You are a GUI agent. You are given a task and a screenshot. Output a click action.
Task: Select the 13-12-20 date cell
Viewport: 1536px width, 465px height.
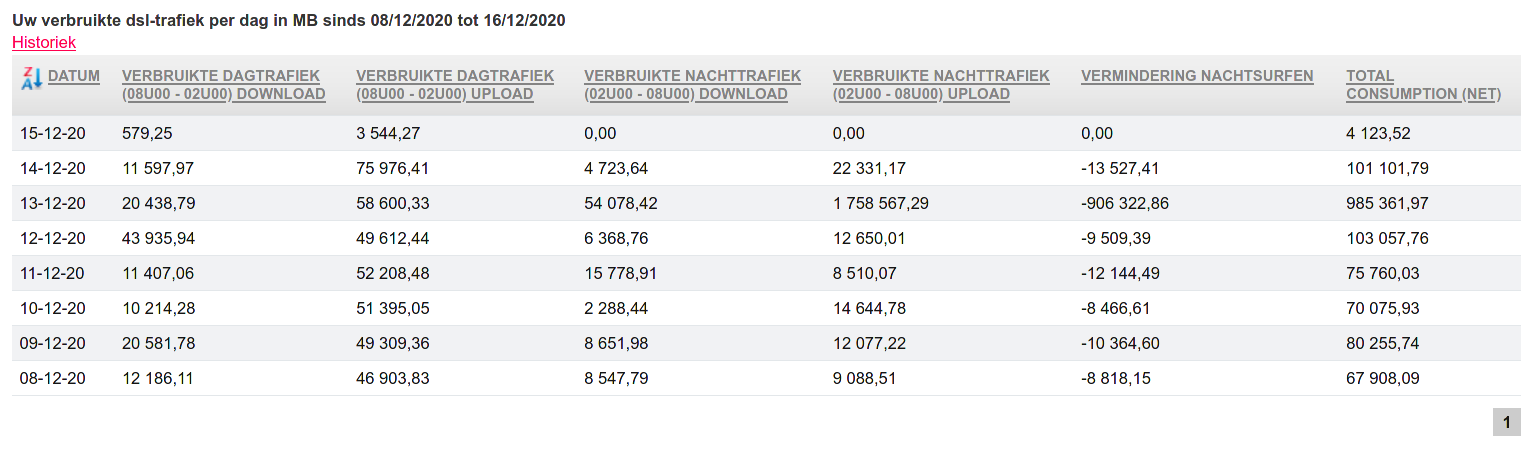click(53, 203)
